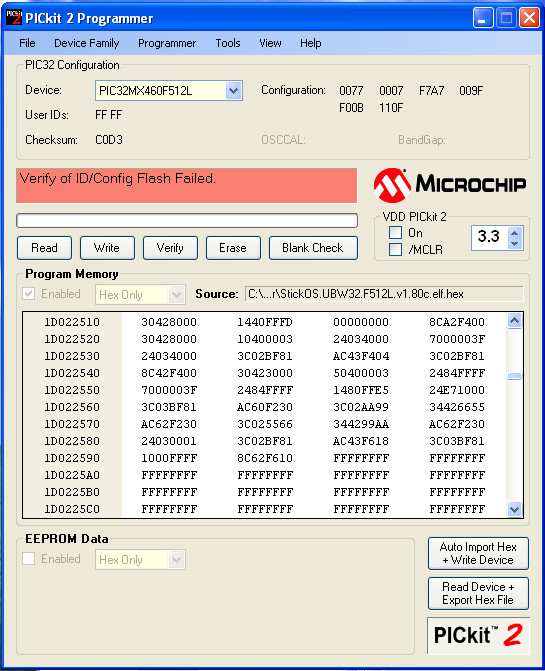Image resolution: width=545 pixels, height=671 pixels.
Task: Click memory cell 24E71000
Action: (x=457, y=390)
